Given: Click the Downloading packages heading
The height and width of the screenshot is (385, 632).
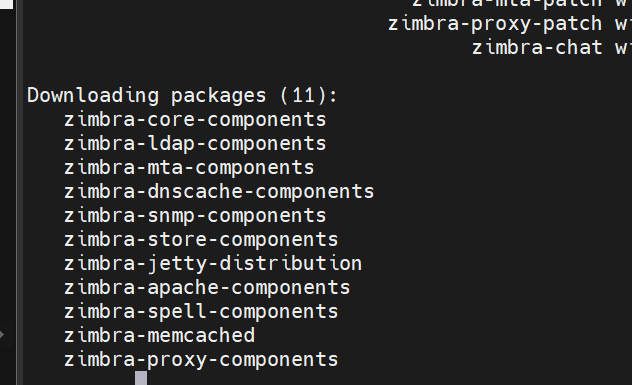Looking at the screenshot, I should coord(147,96).
